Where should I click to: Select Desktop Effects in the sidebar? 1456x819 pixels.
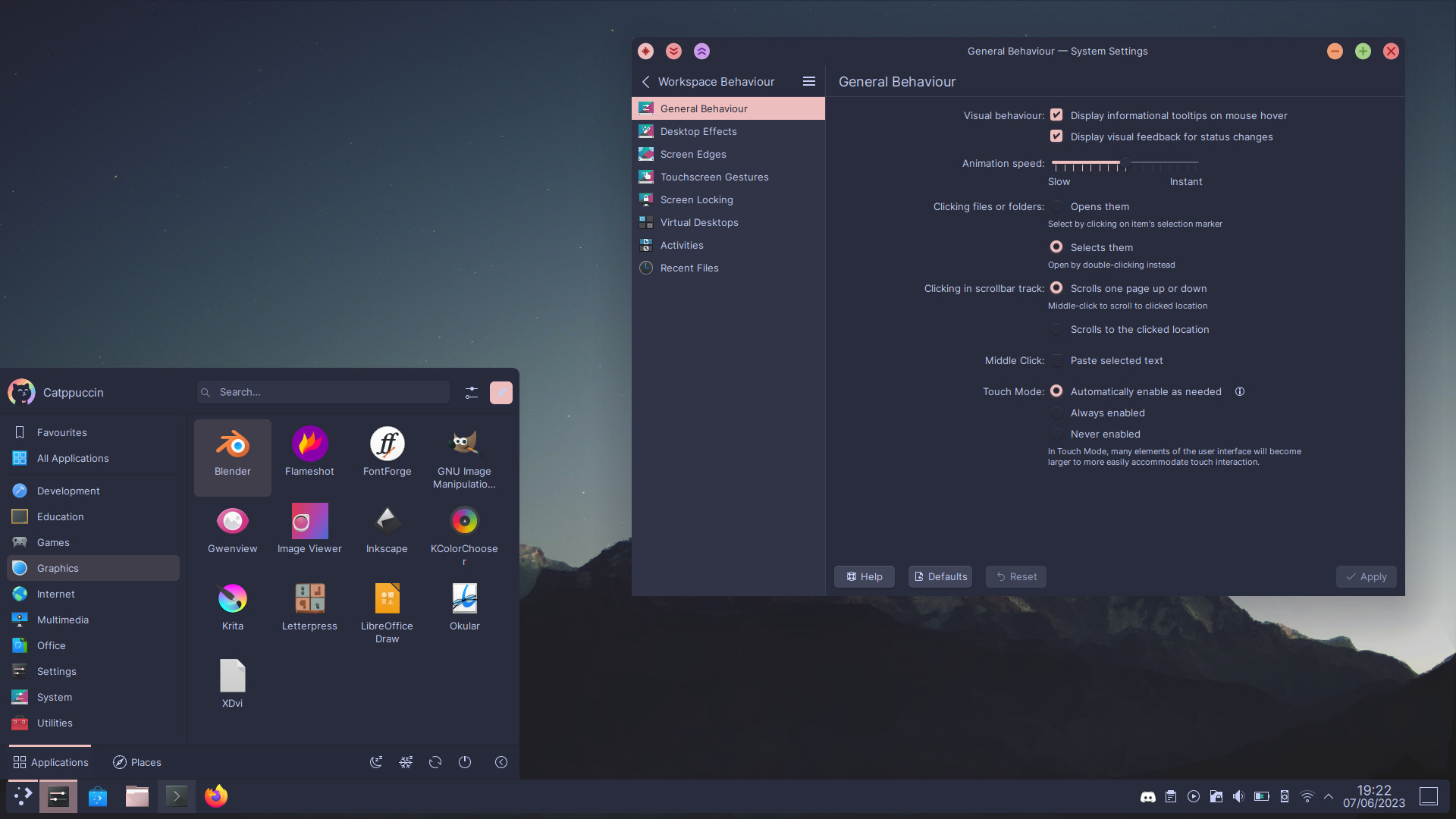click(698, 131)
